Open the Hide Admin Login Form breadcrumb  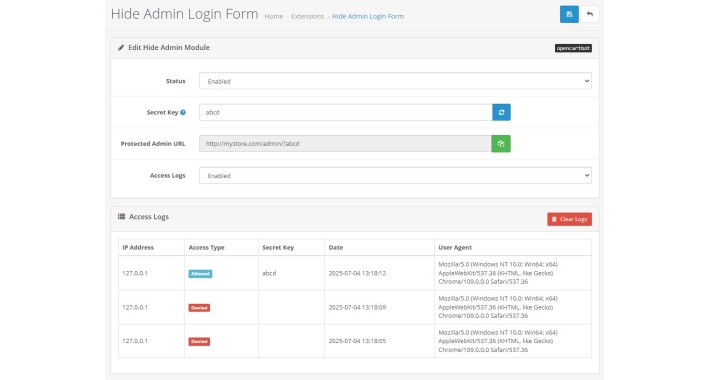[368, 16]
